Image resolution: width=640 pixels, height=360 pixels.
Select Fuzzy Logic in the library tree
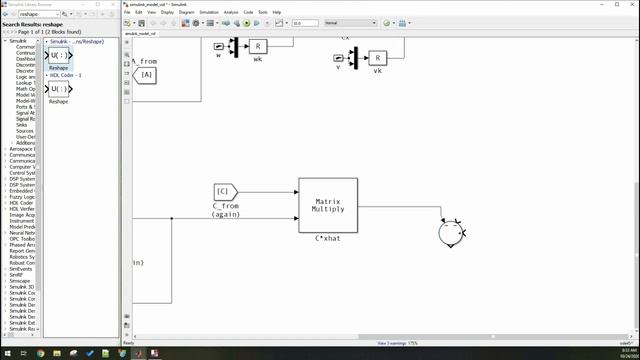(x=22, y=197)
